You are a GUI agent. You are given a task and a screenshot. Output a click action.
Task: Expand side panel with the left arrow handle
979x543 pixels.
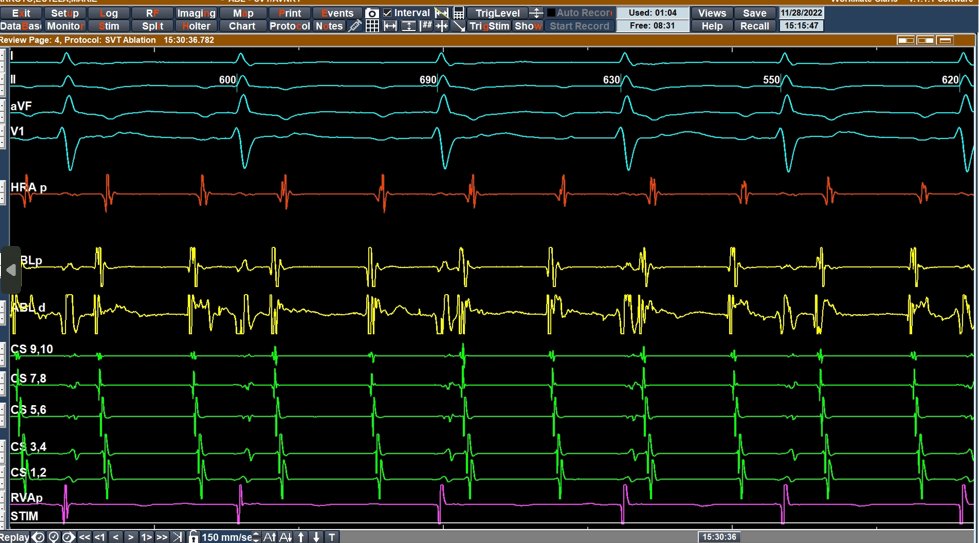point(11,270)
